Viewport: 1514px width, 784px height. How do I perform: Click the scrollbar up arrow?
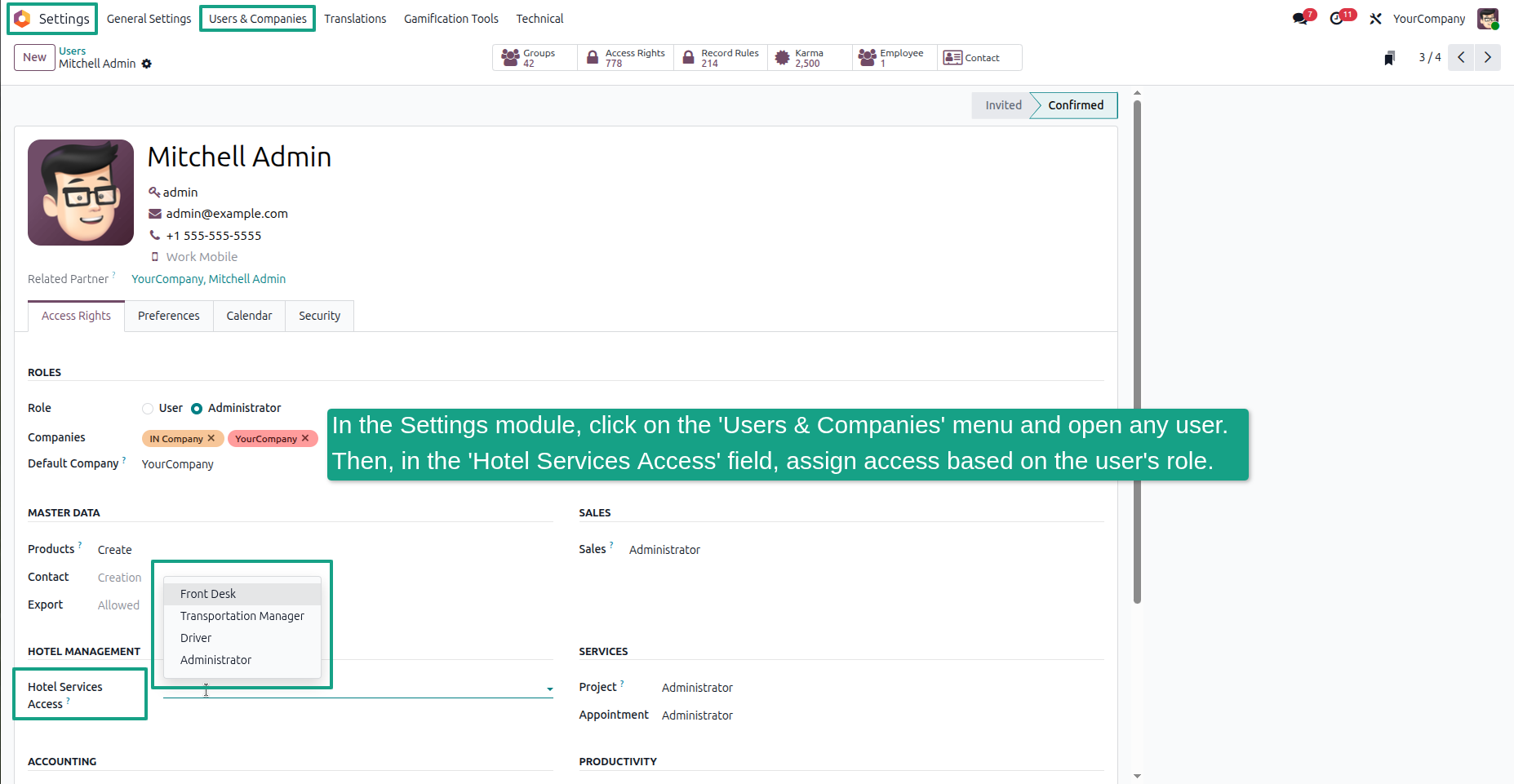[1137, 94]
